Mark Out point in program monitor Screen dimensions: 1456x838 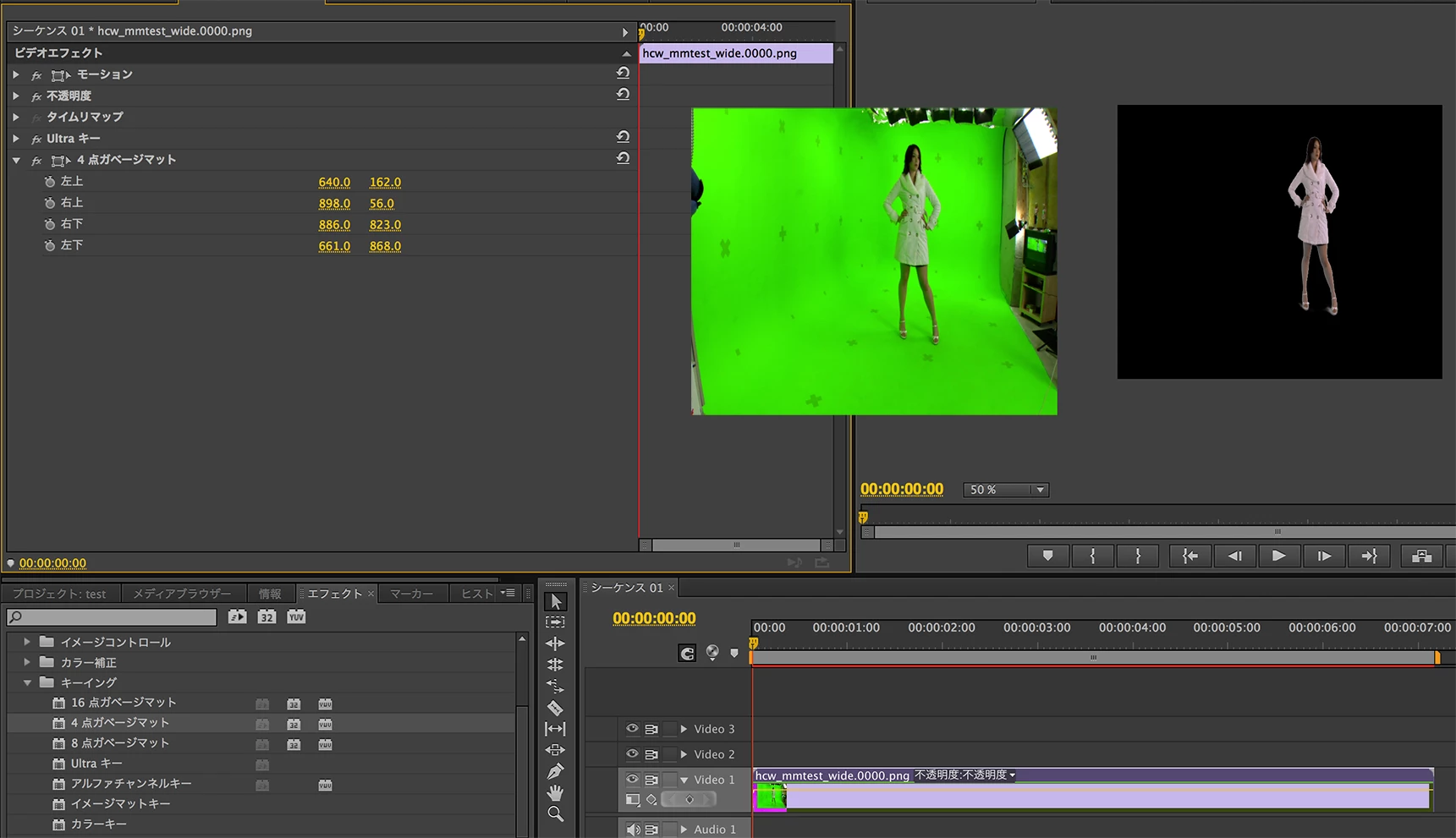tap(1138, 556)
